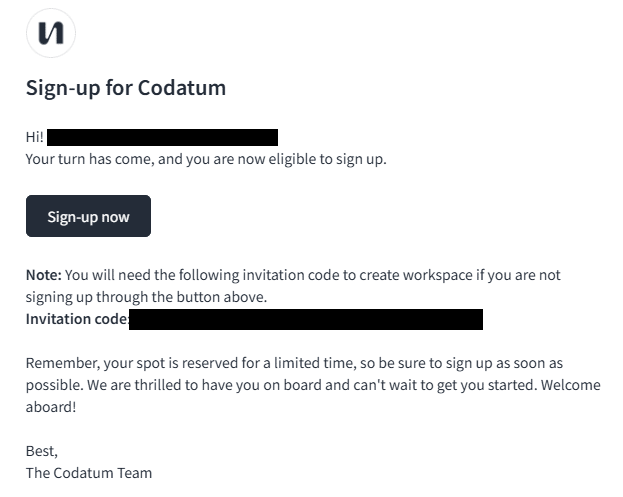Click the bold "Note:" label
Screen dimensions: 623x497
coord(44,275)
